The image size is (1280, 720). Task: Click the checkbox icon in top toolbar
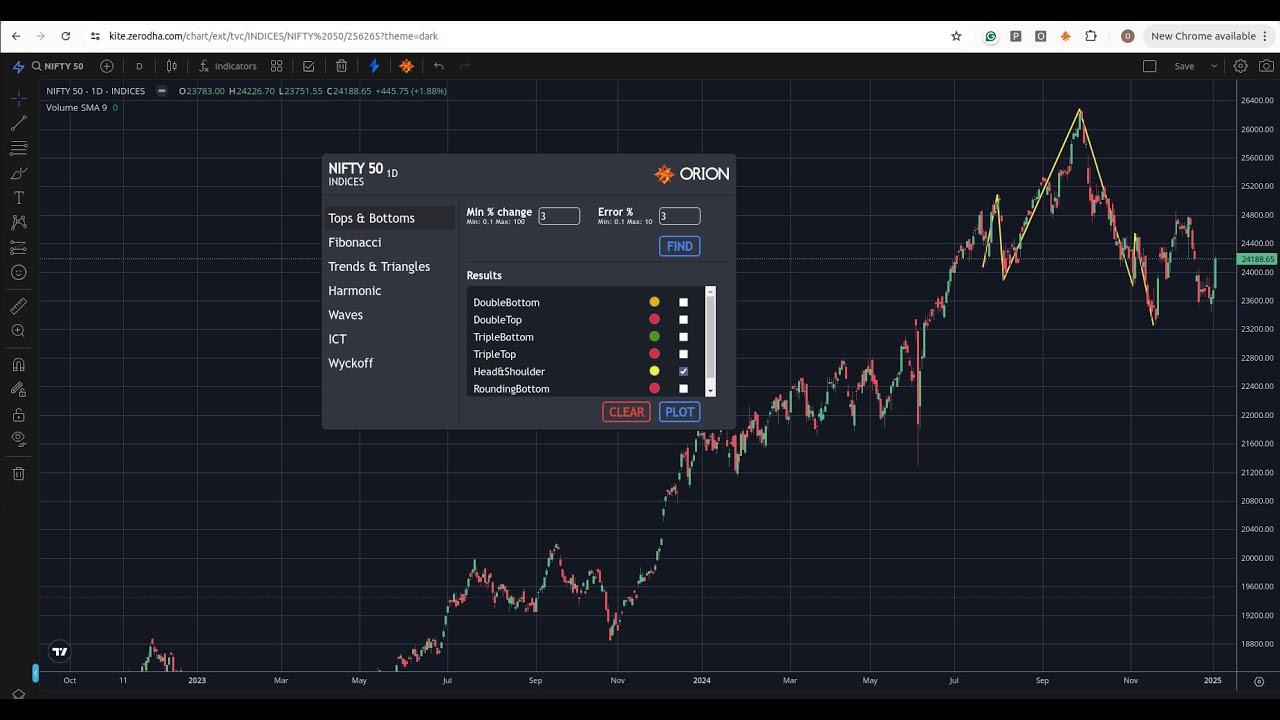[x=309, y=66]
